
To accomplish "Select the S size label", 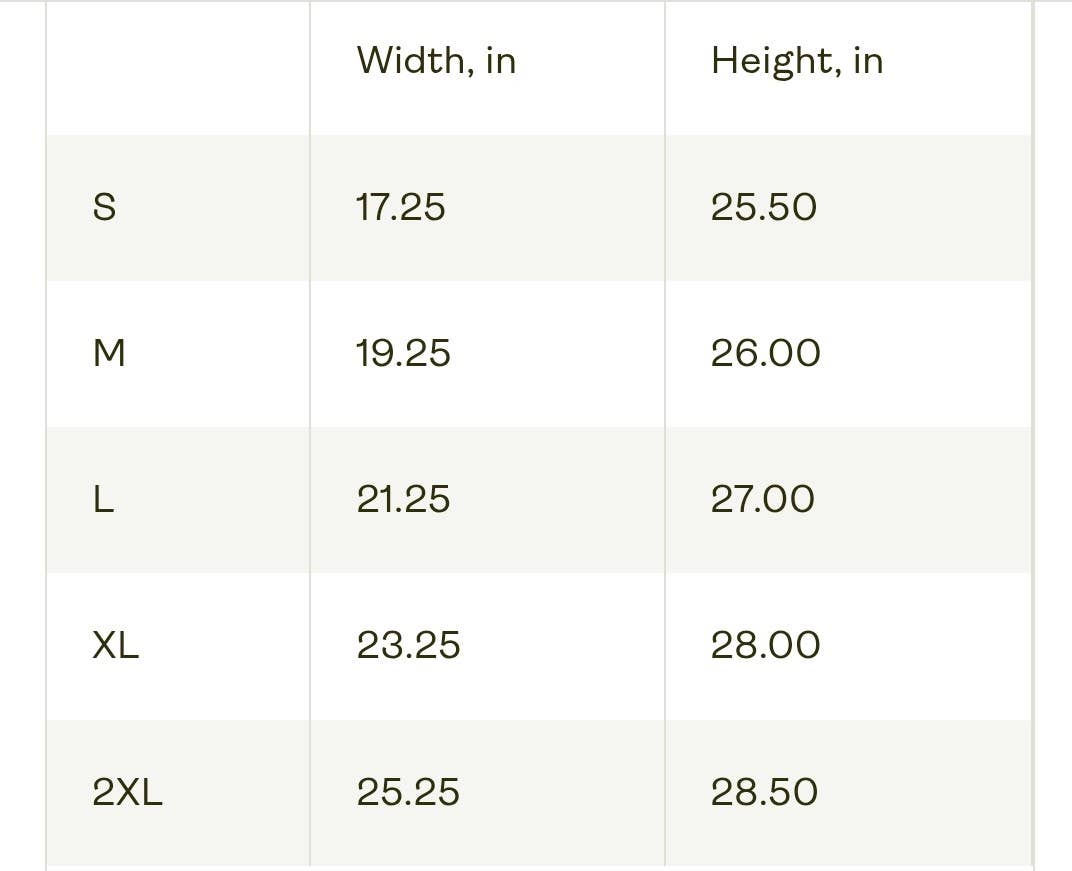I will (x=104, y=207).
